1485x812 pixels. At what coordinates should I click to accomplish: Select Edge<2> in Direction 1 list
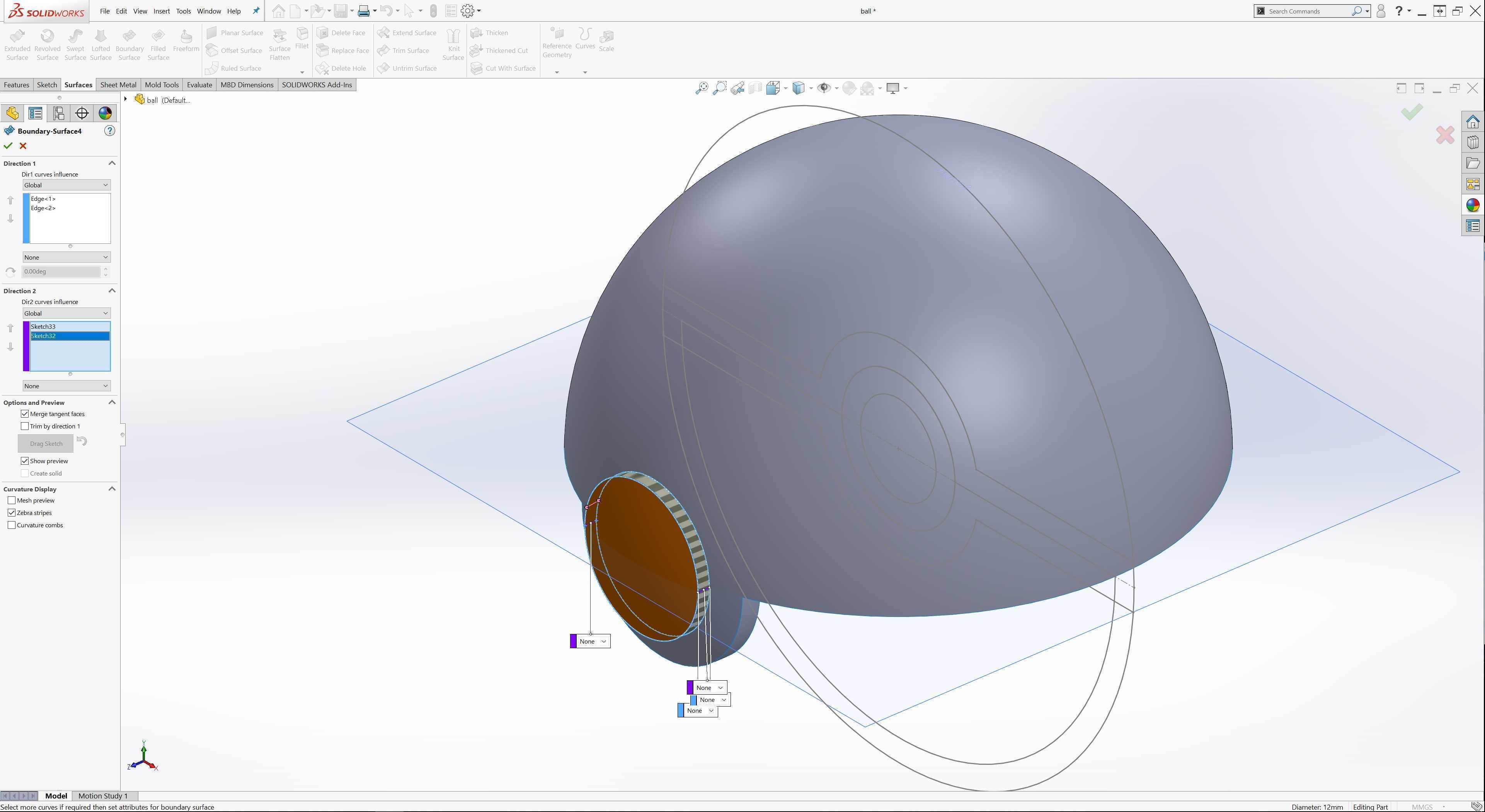coord(43,208)
